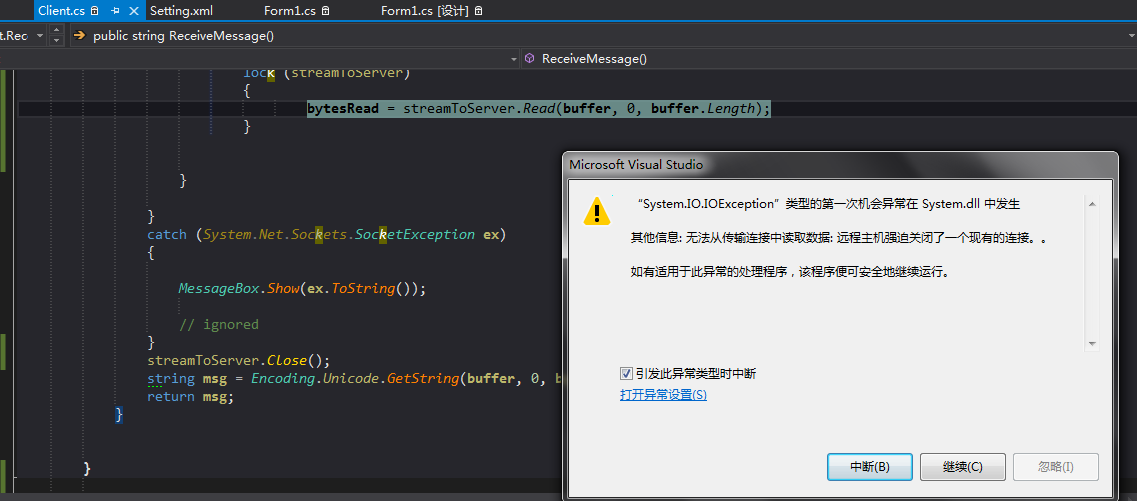
Task: Click the lock icon on Form1.cs [设计] tab
Action: (x=478, y=11)
